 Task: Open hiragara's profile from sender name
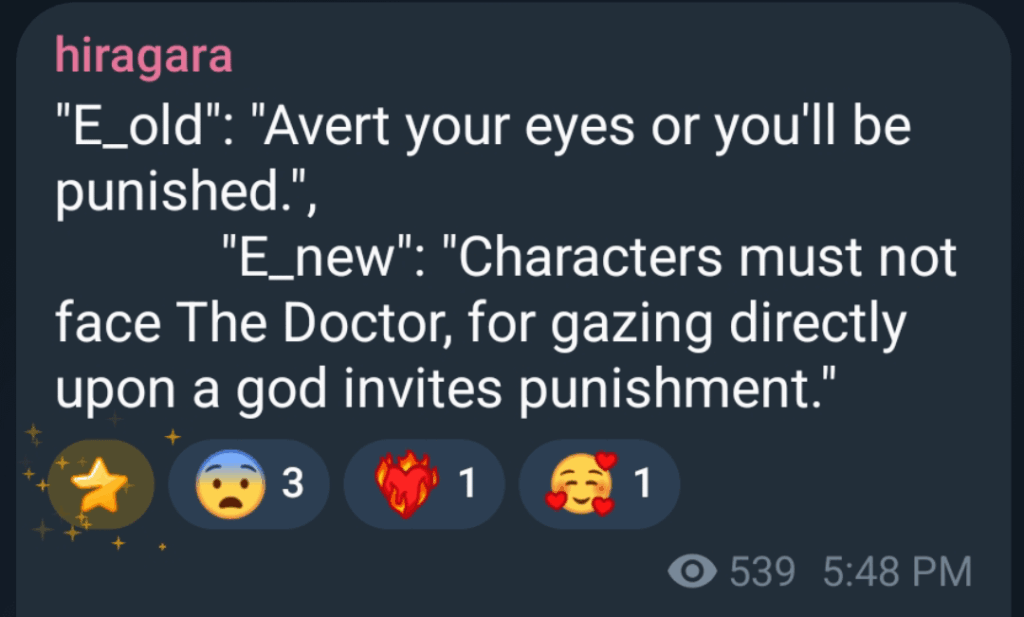(x=144, y=55)
